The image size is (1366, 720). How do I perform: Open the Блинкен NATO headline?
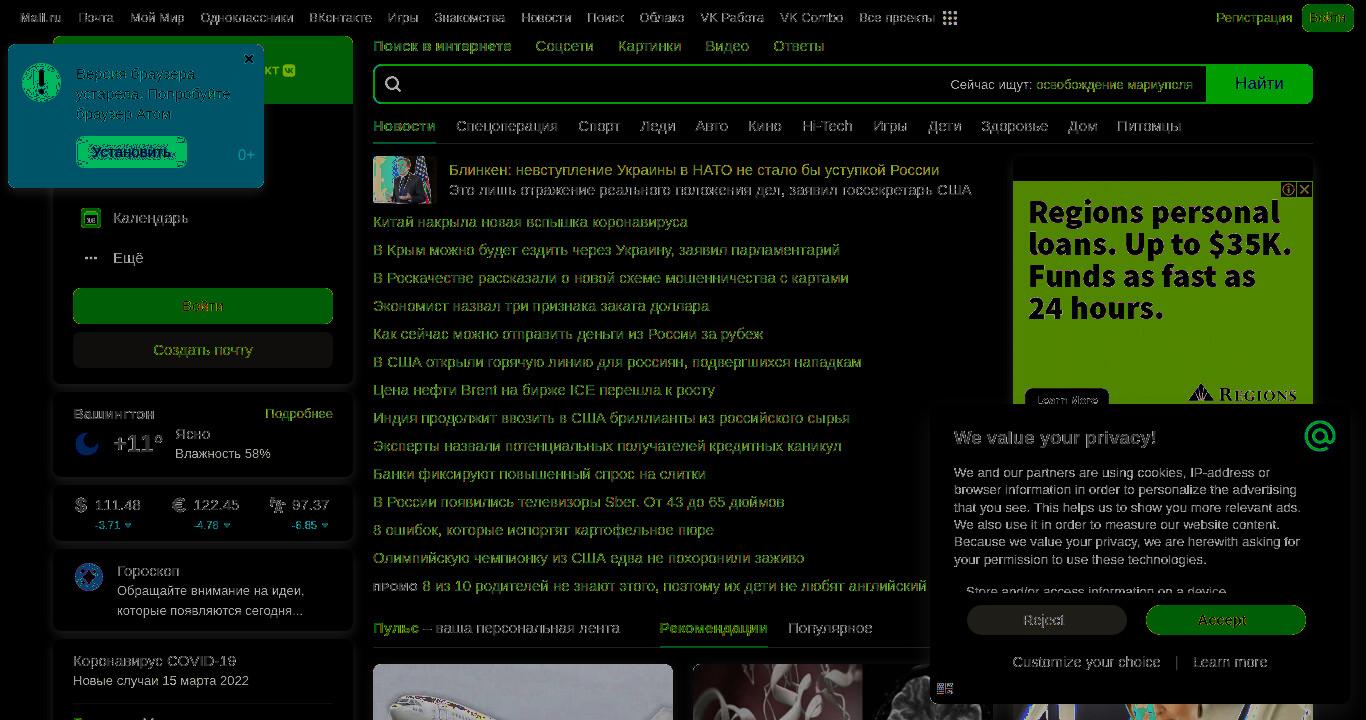[694, 170]
